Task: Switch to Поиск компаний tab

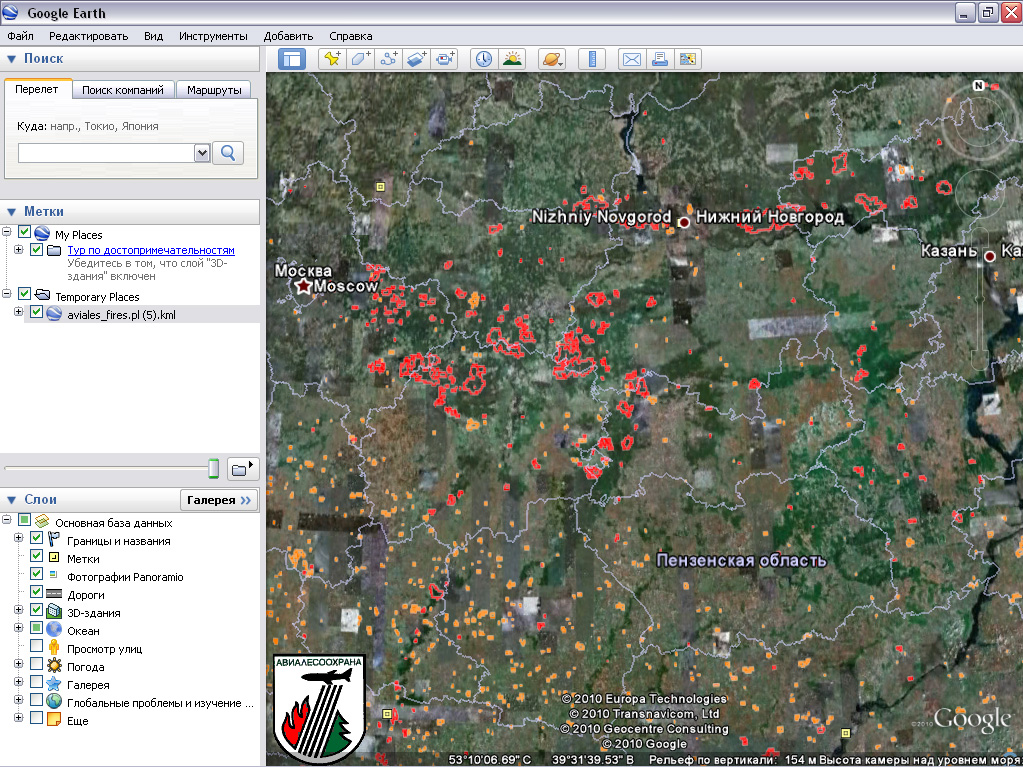Action: point(123,90)
